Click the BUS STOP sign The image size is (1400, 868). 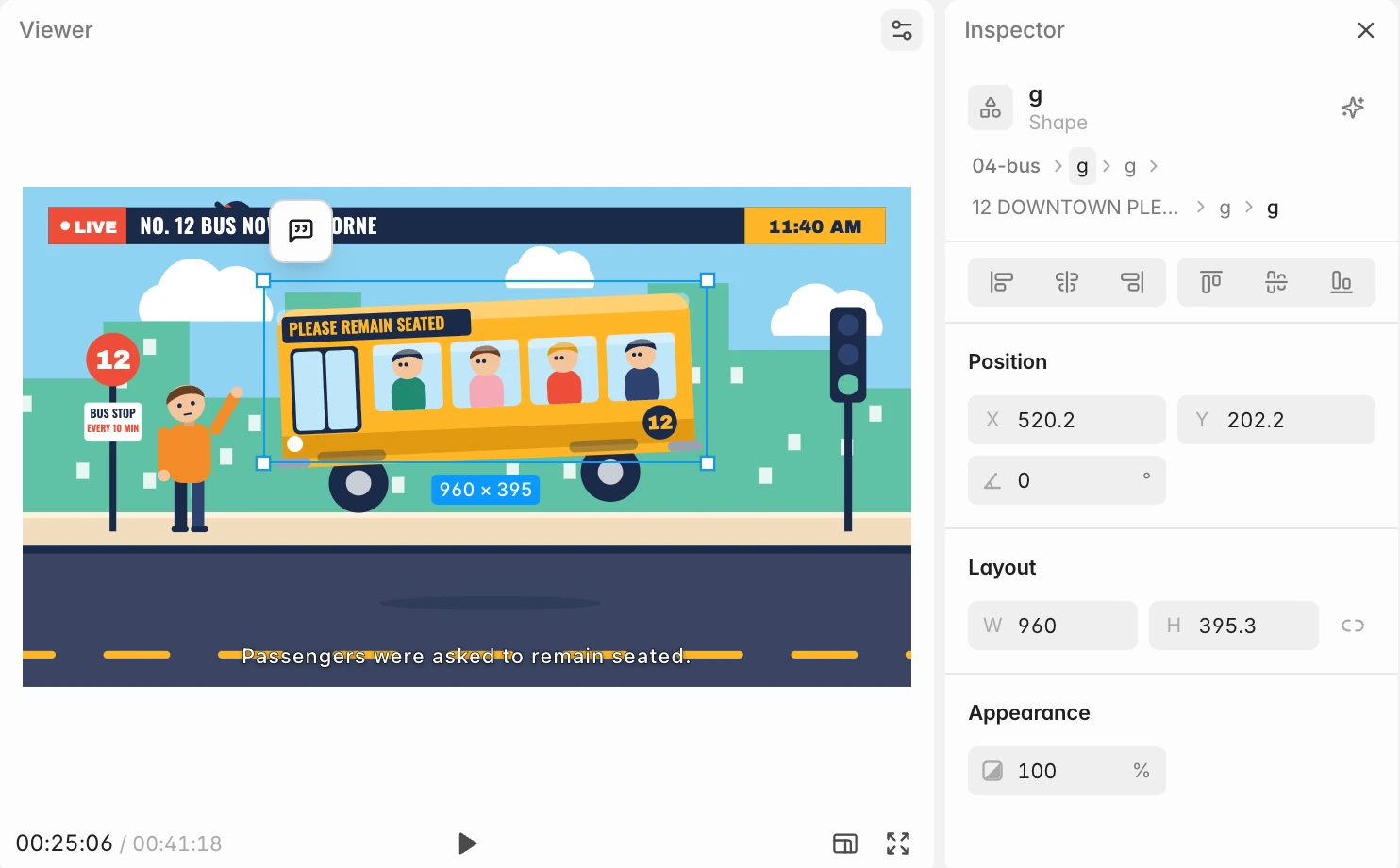[x=113, y=421]
